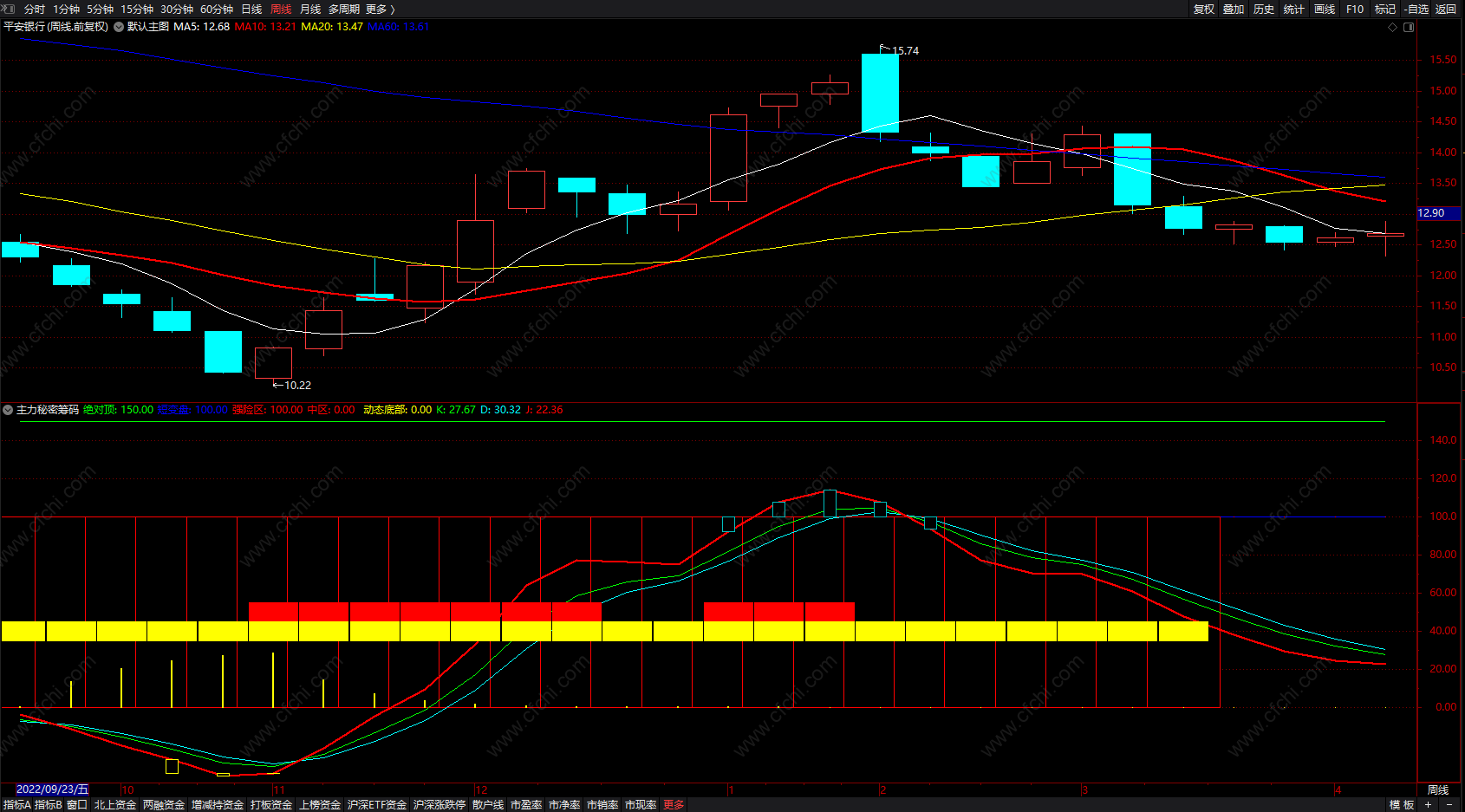Image resolution: width=1465 pixels, height=812 pixels.
Task: Remove the stock from watchlist via -自选
Action: tap(1416, 9)
